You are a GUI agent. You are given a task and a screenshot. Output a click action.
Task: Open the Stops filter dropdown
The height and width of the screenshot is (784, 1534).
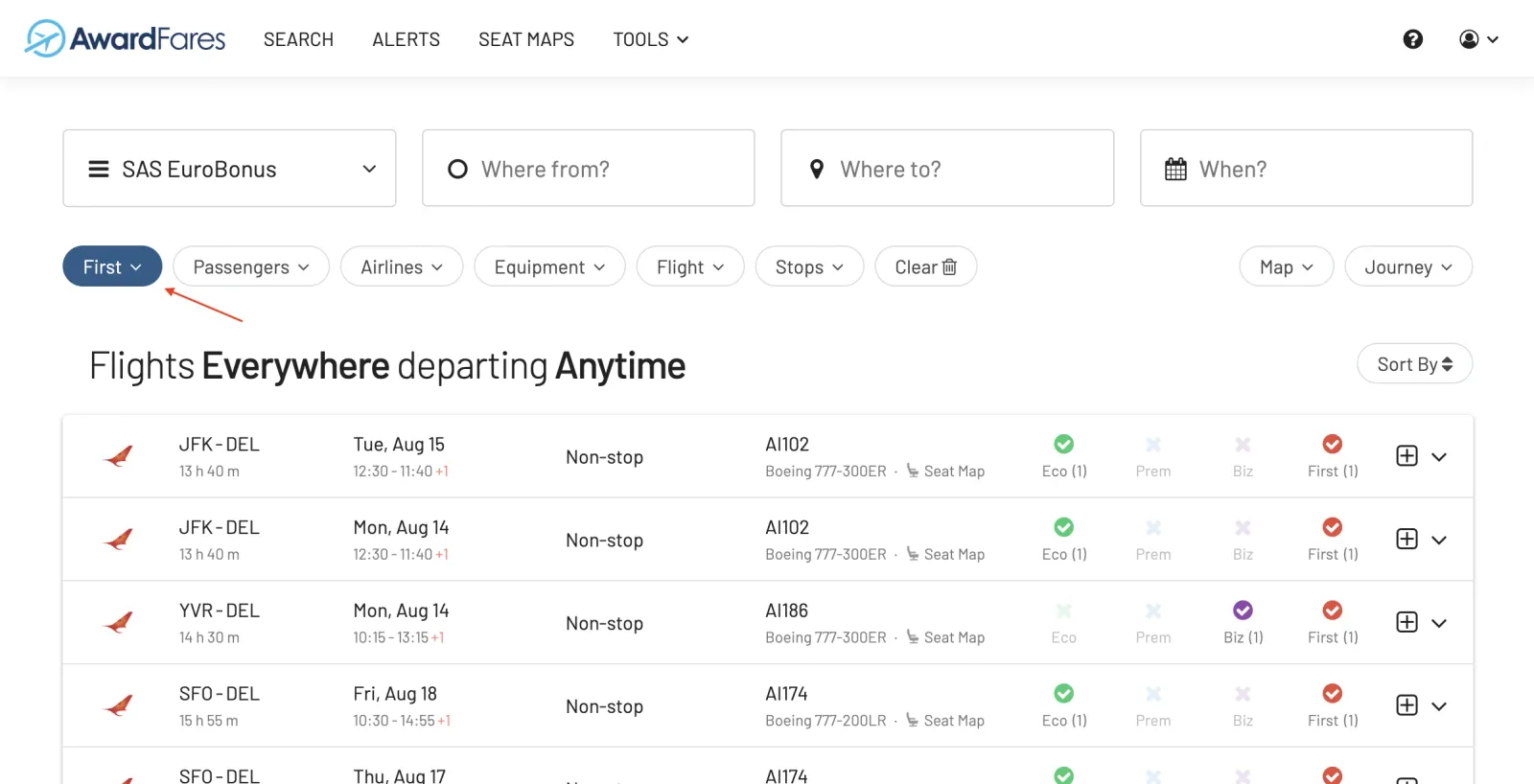point(809,266)
